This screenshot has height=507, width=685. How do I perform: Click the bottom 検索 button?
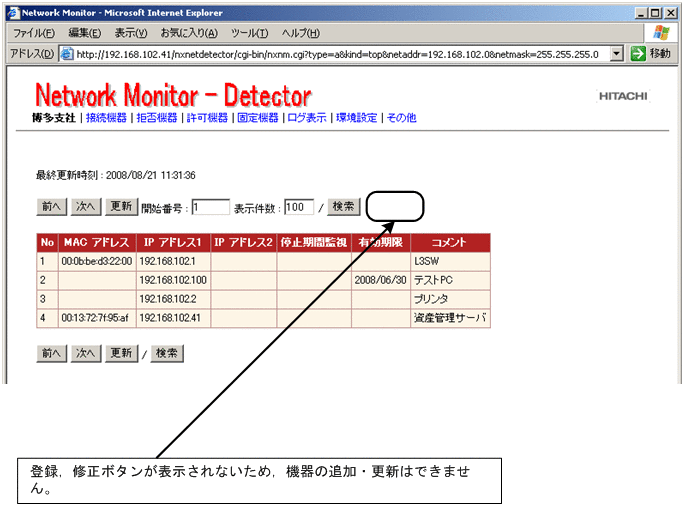point(167,353)
